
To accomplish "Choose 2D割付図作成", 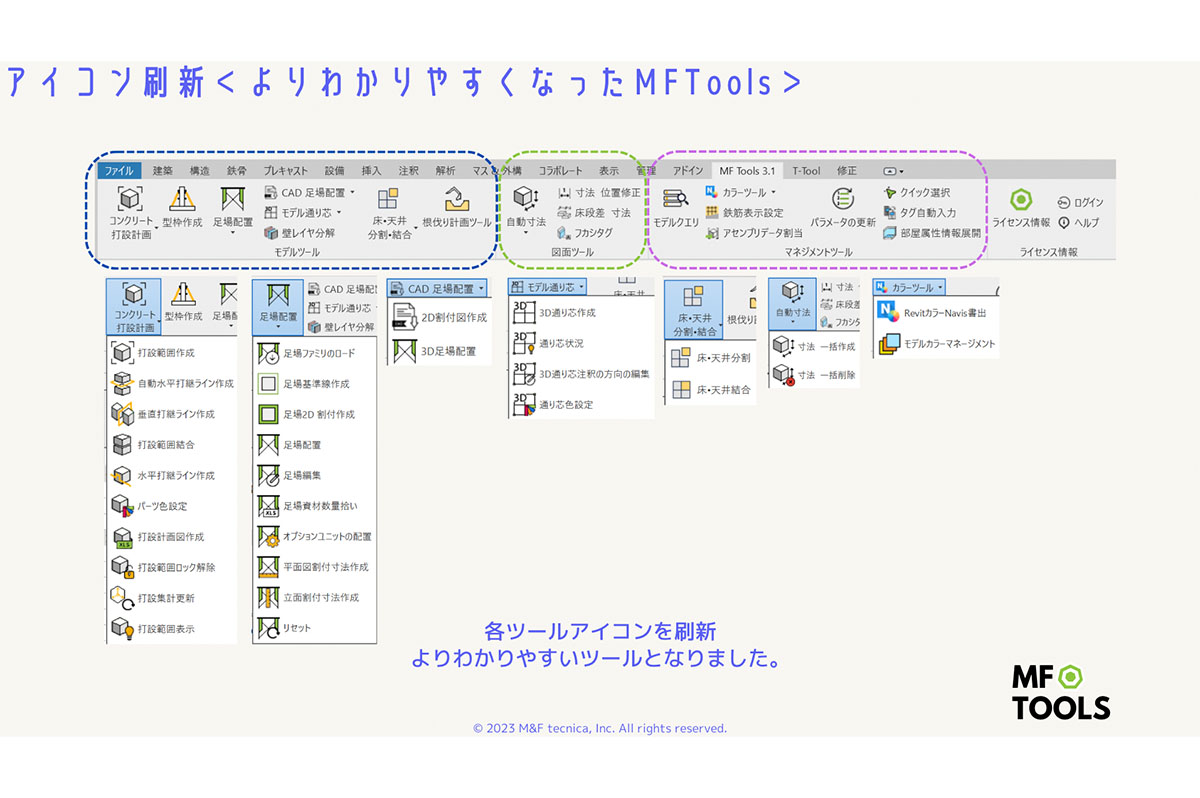I will [439, 317].
